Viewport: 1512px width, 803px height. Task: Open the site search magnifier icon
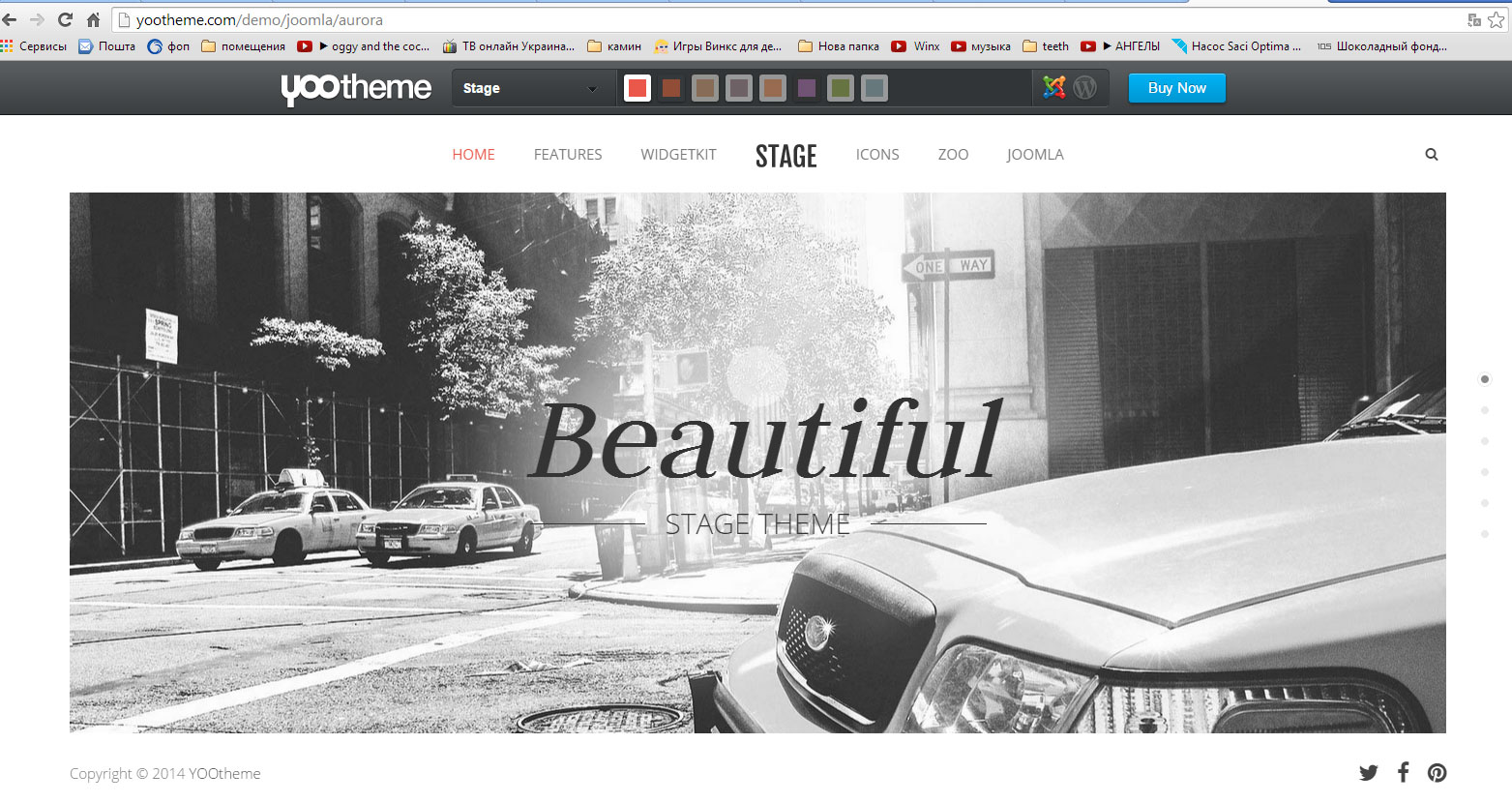click(x=1432, y=155)
